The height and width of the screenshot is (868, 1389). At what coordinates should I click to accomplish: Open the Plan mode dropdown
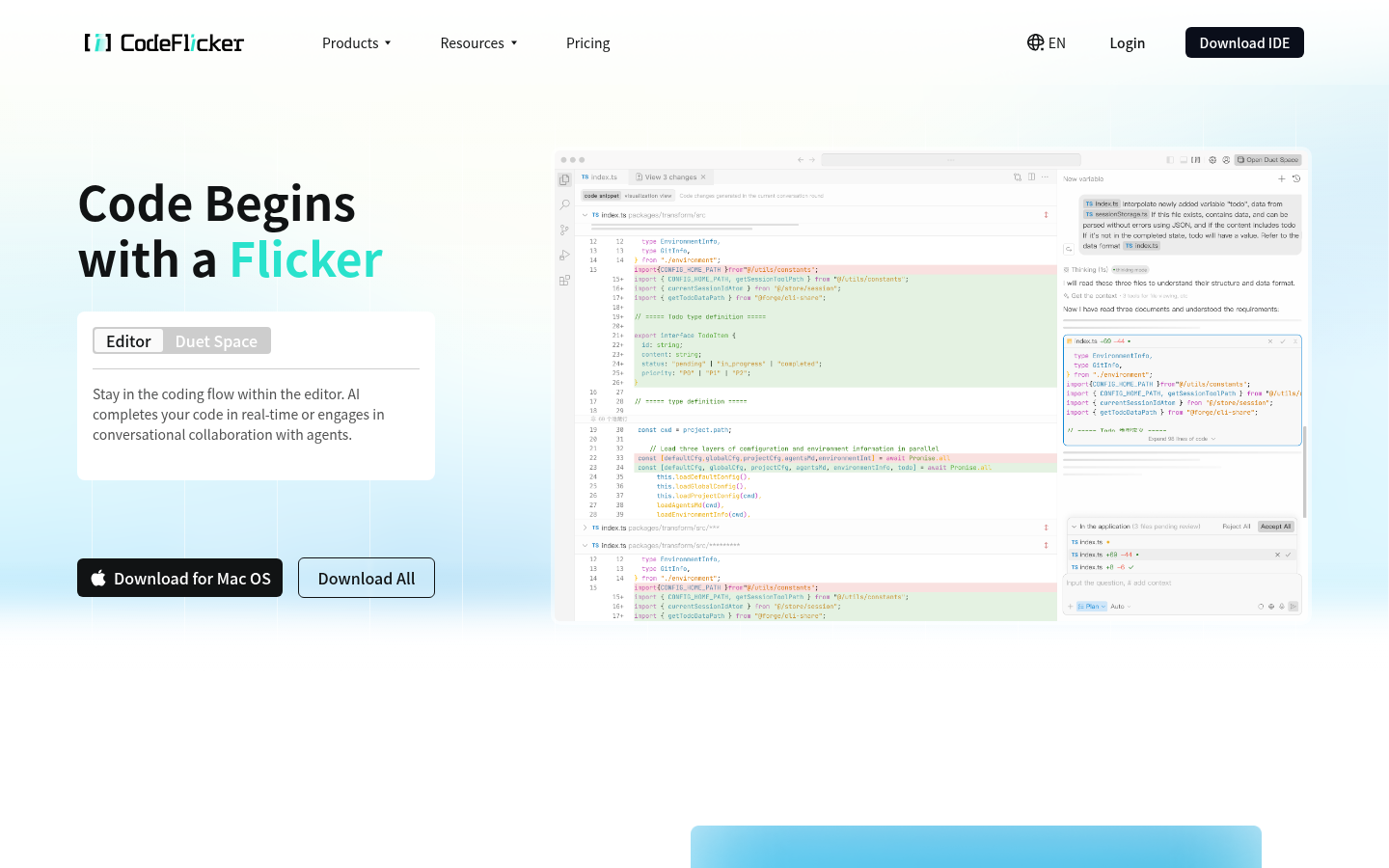tap(1092, 607)
